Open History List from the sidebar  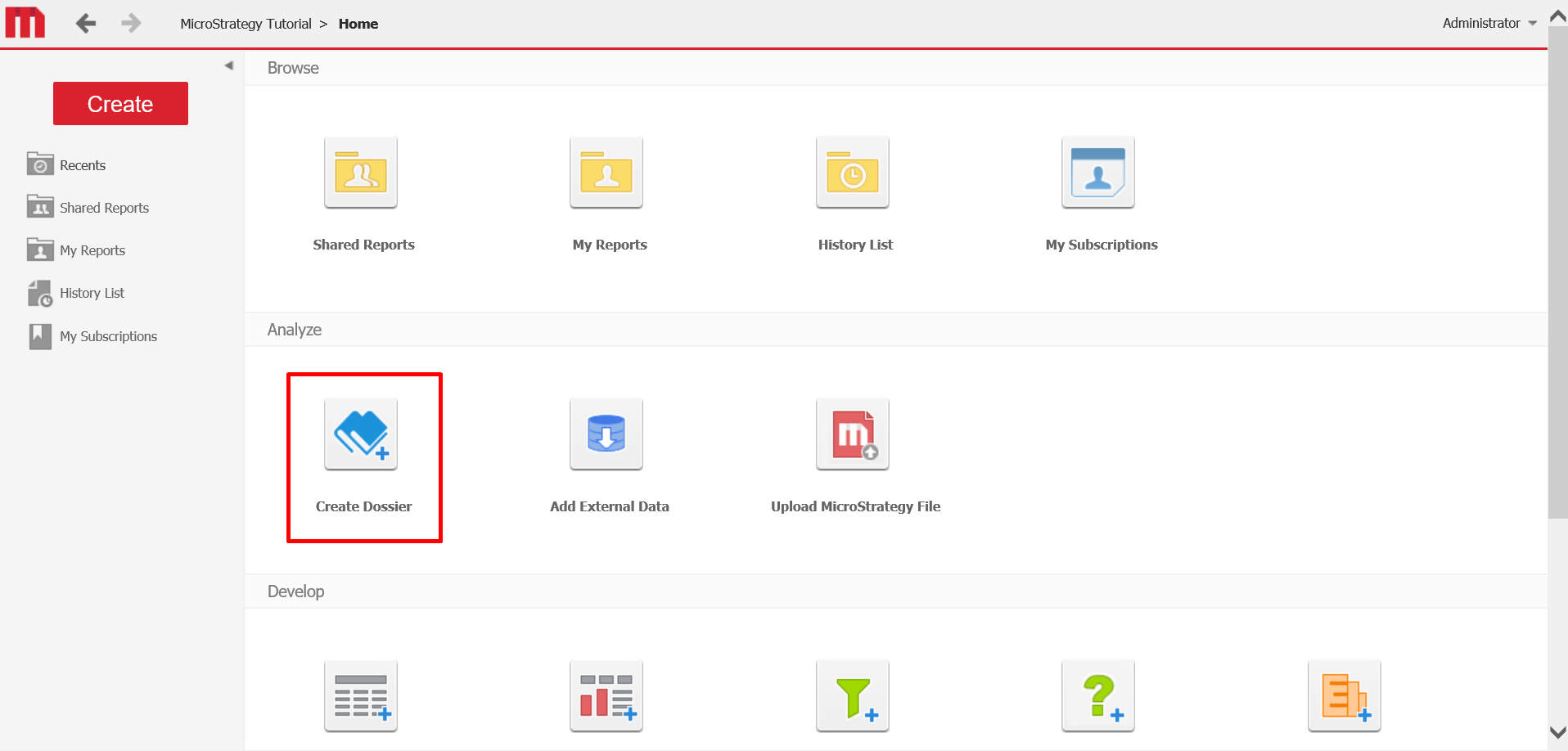tap(75, 293)
